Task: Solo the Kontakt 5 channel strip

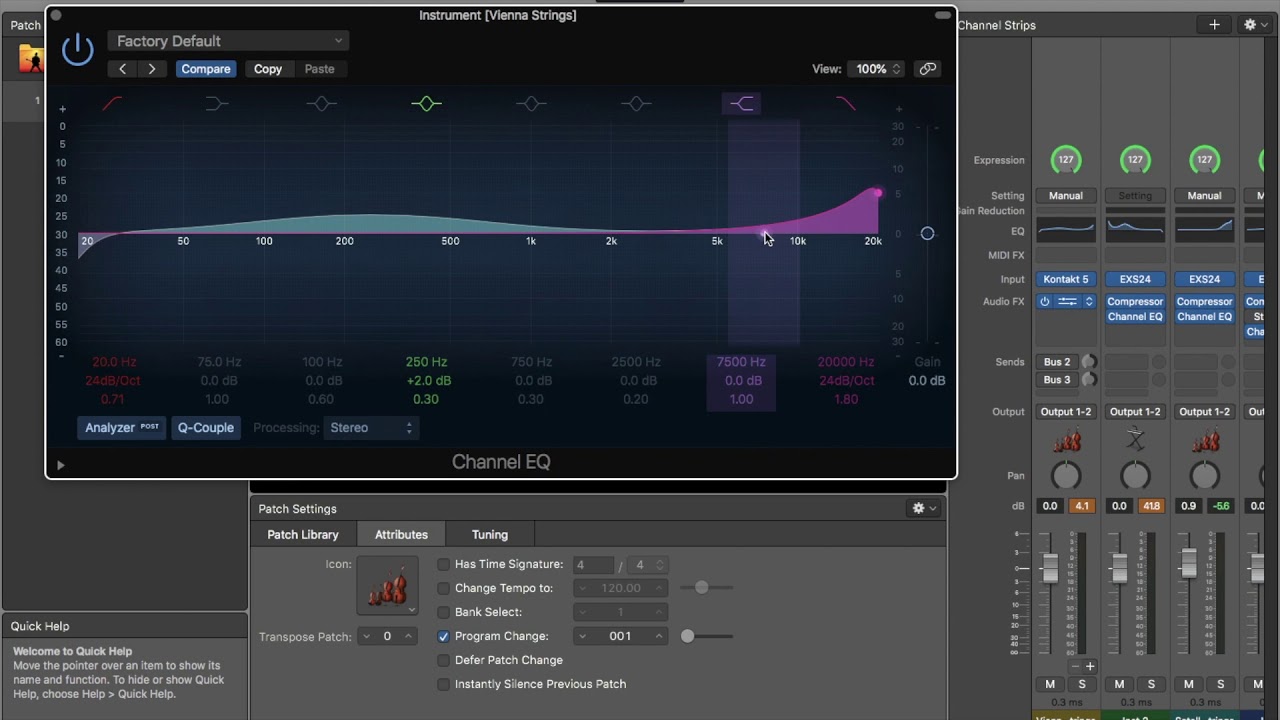Action: [1082, 684]
